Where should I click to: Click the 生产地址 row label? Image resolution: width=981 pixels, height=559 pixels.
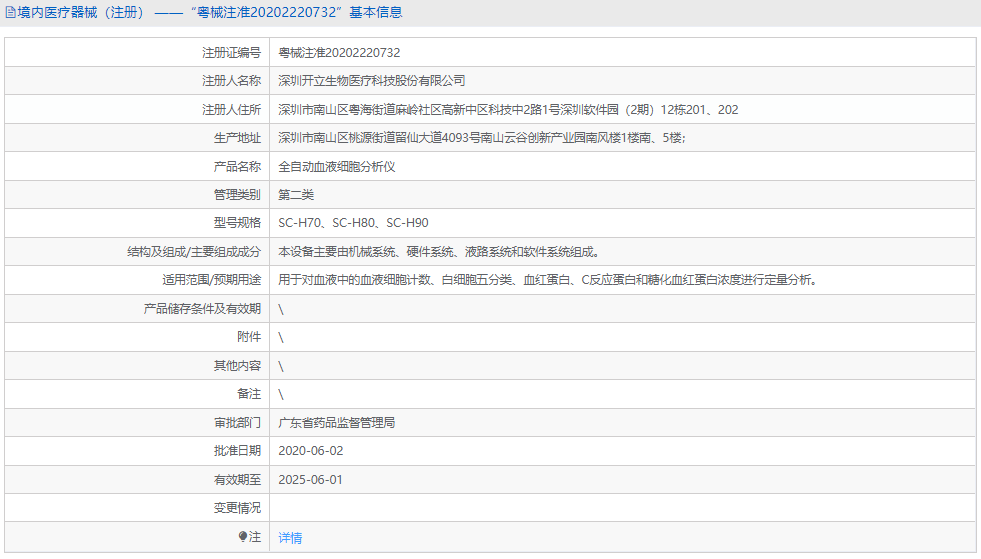click(x=237, y=138)
